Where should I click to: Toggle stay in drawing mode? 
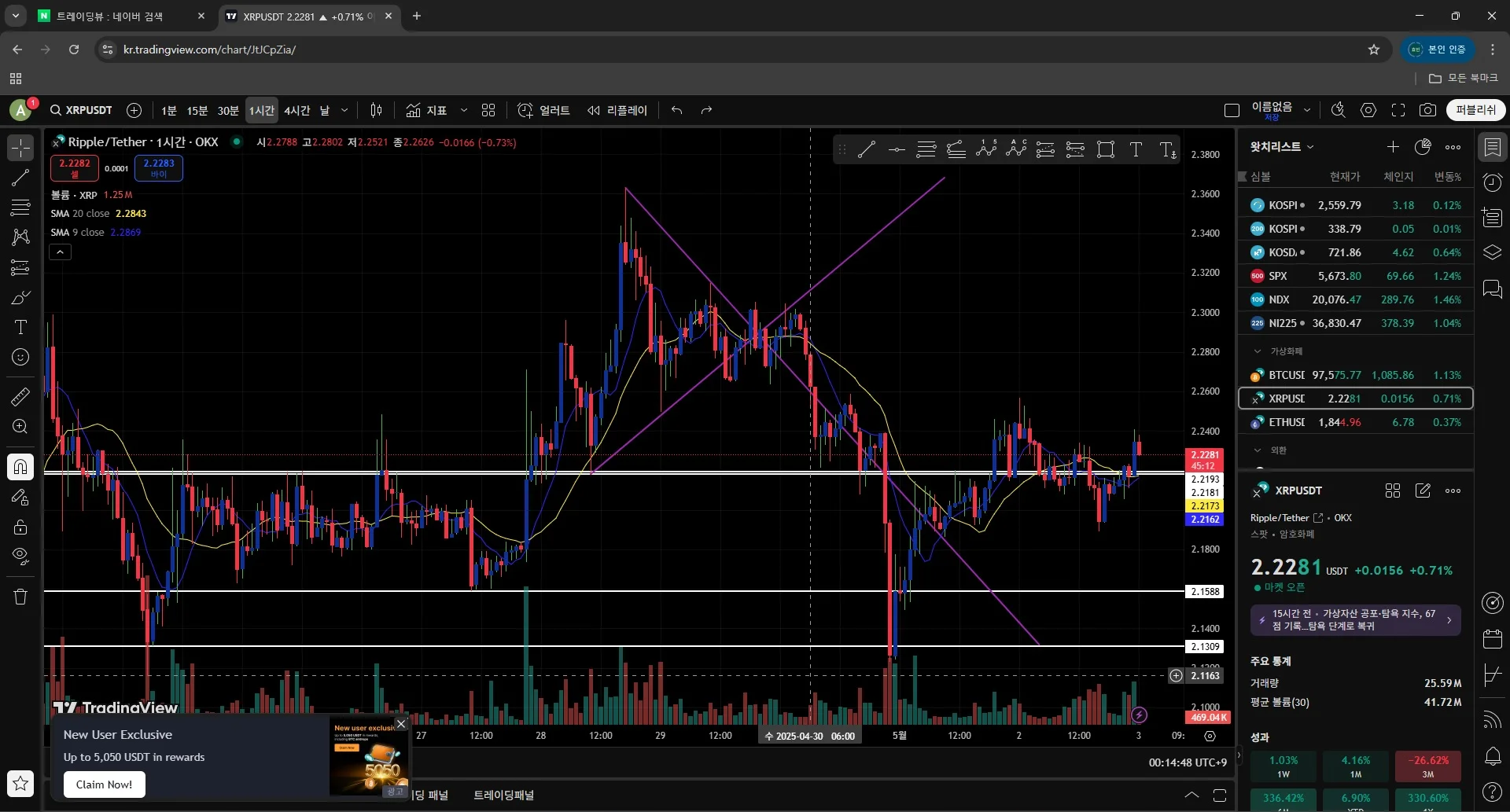tap(20, 497)
